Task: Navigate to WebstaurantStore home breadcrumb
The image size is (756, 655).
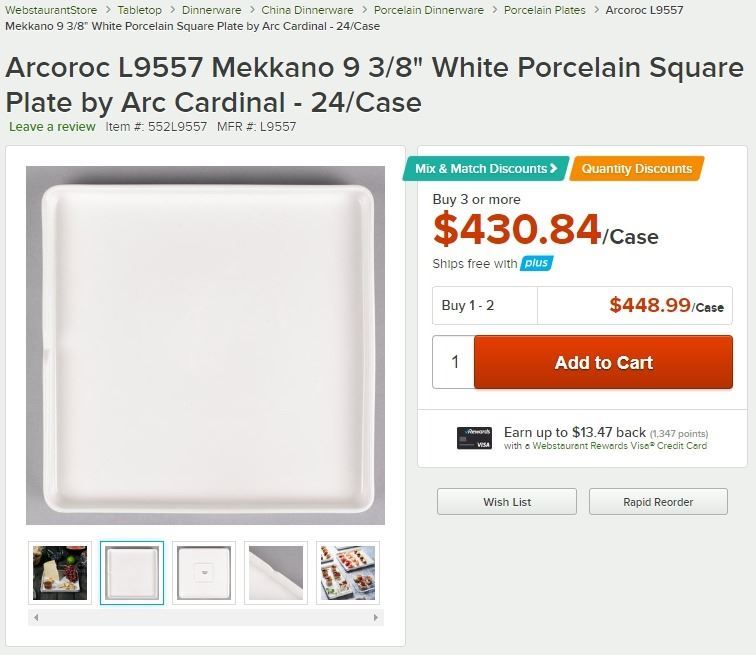Action: 51,10
